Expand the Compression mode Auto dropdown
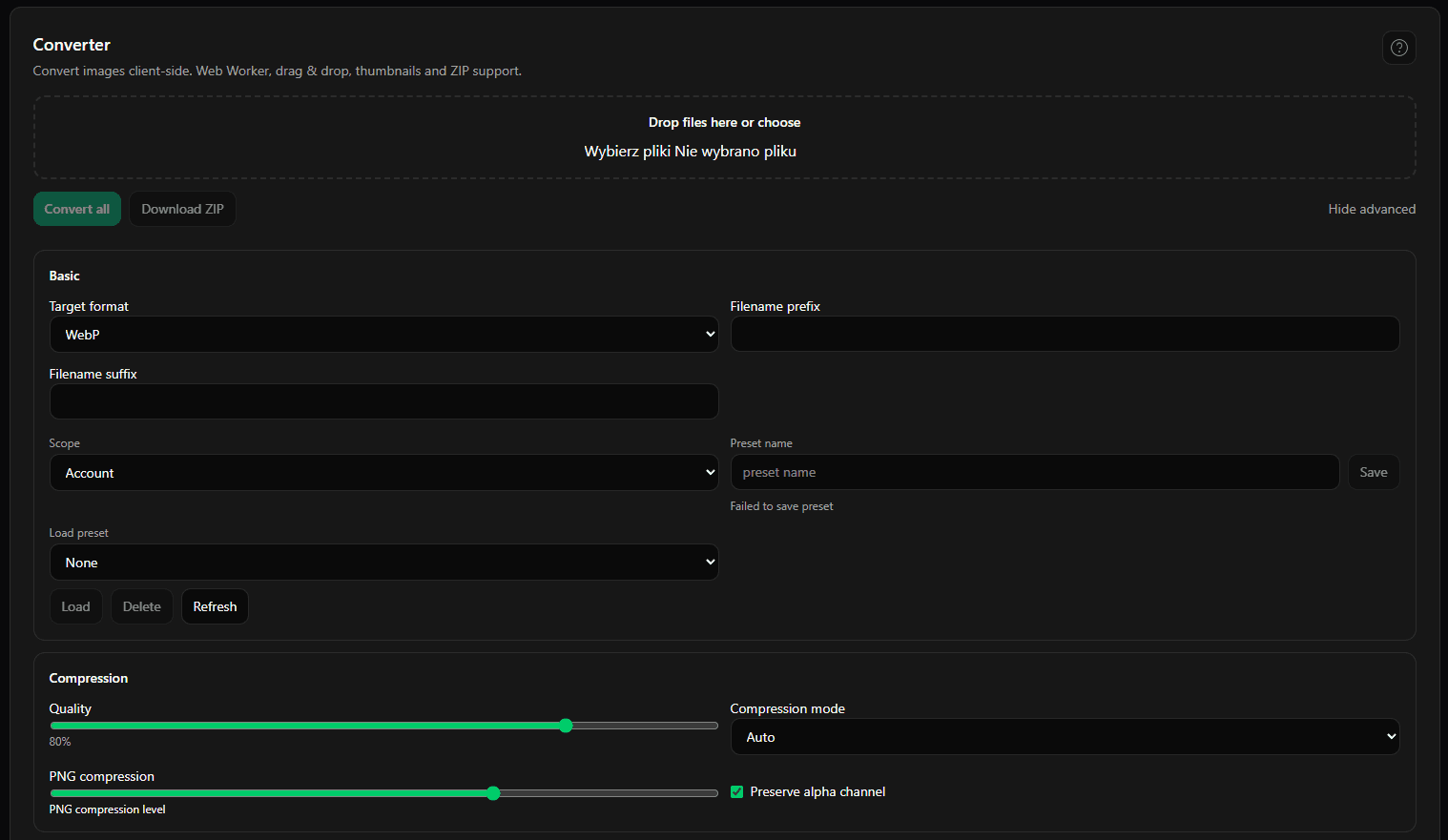Viewport: 1448px width, 840px height. (x=1065, y=737)
